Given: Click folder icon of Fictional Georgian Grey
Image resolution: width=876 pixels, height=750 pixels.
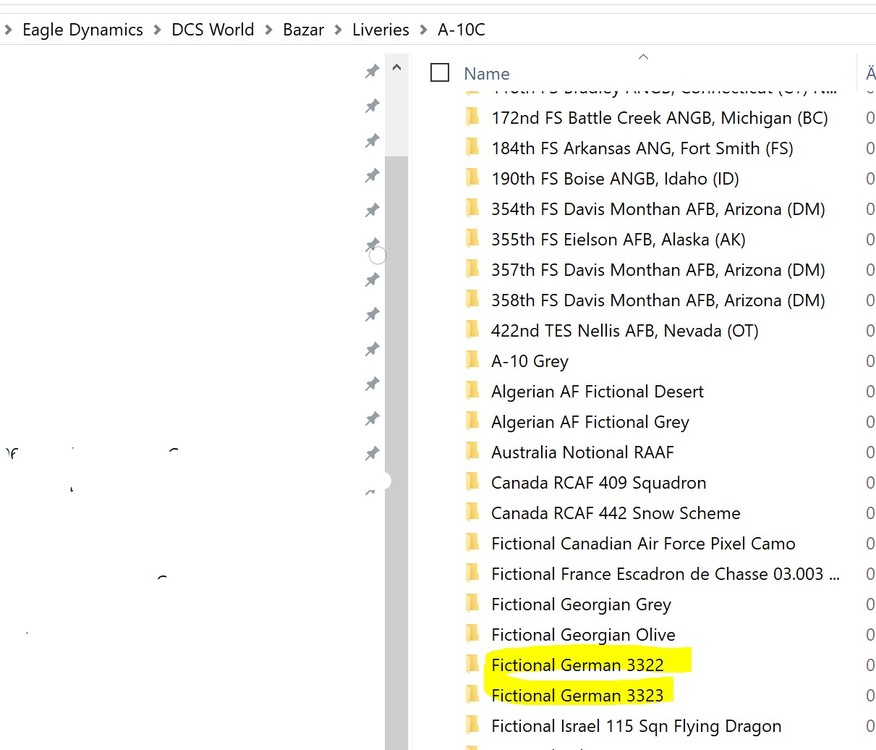Looking at the screenshot, I should pyautogui.click(x=472, y=603).
